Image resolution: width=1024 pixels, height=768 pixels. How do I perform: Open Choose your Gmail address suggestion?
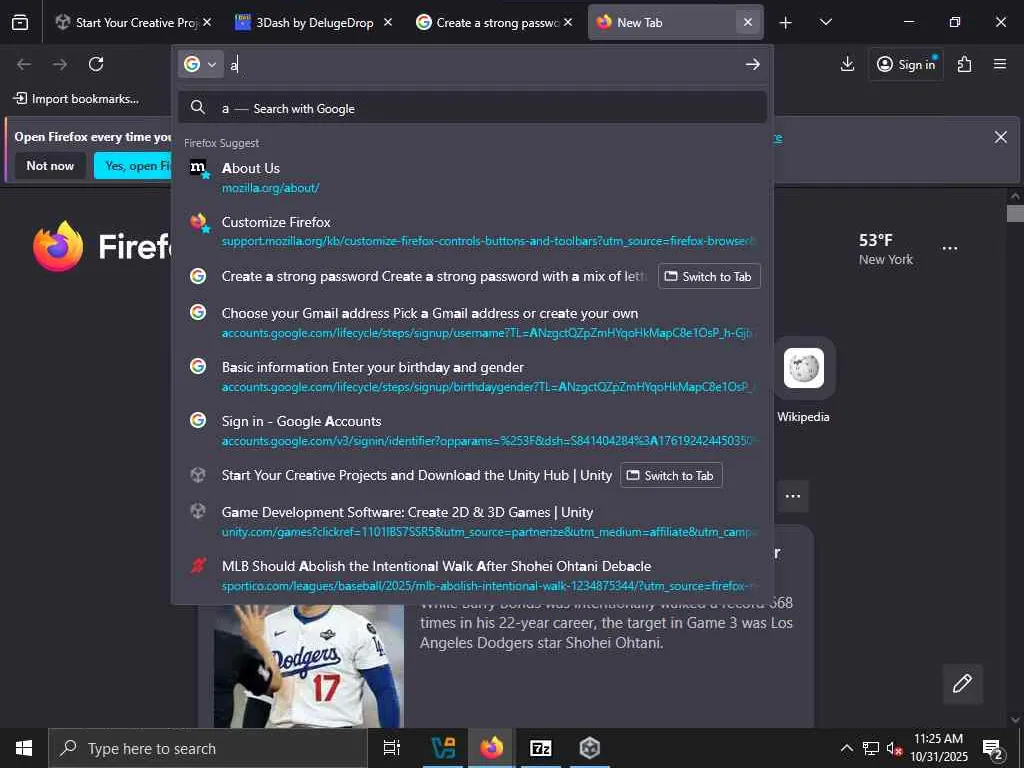point(472,323)
